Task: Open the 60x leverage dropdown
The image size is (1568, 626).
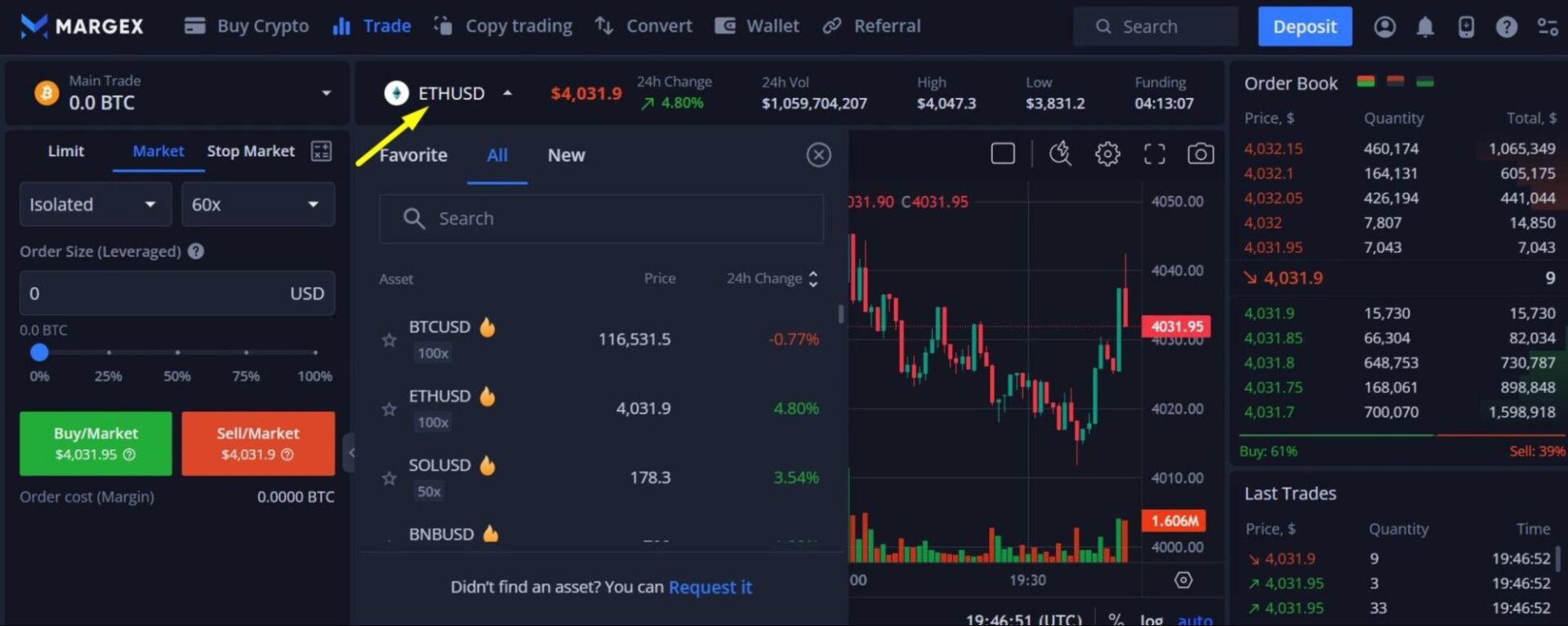Action: 257,204
